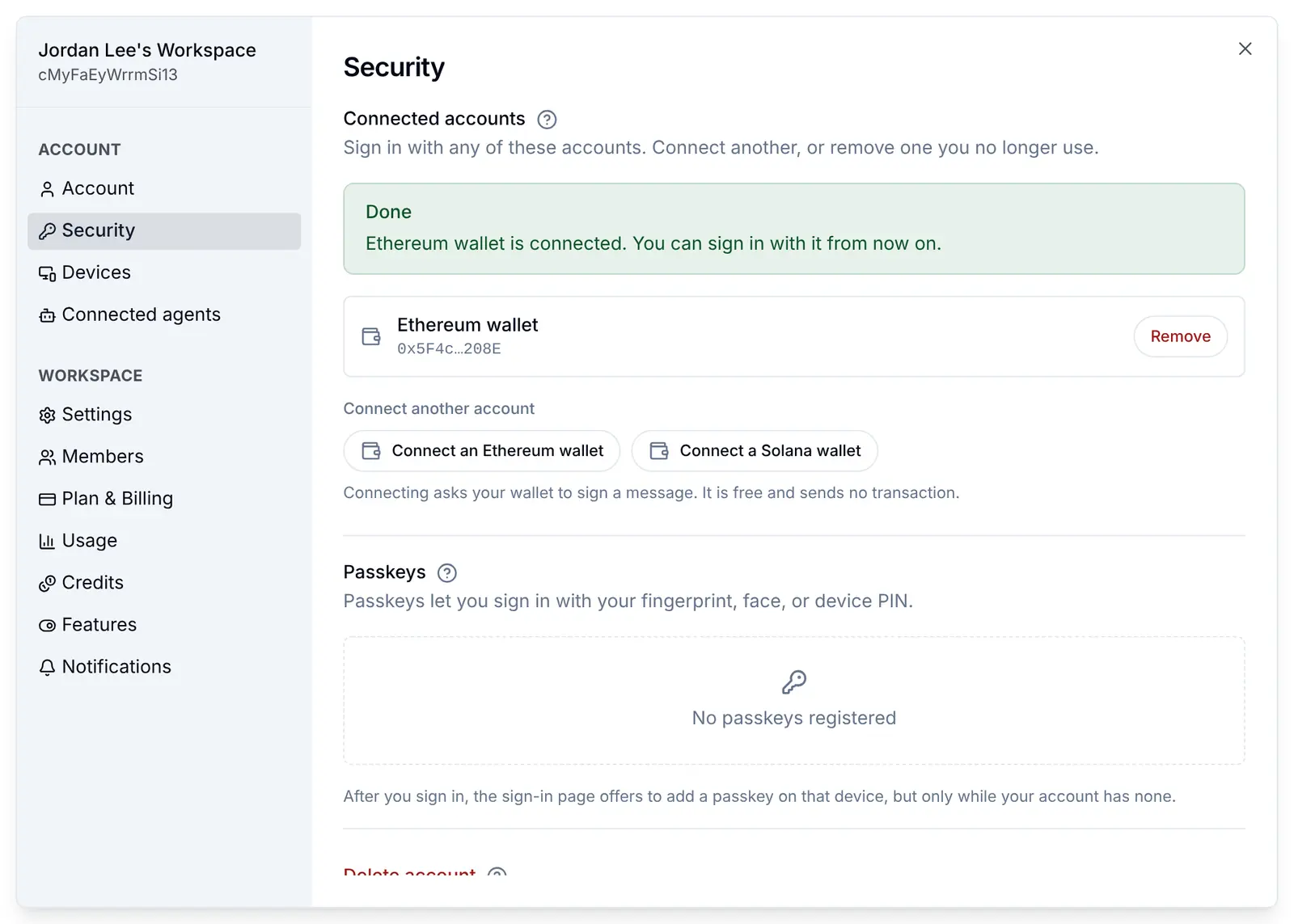1294x924 pixels.
Task: Open help tooltip for Passkeys
Action: click(446, 573)
